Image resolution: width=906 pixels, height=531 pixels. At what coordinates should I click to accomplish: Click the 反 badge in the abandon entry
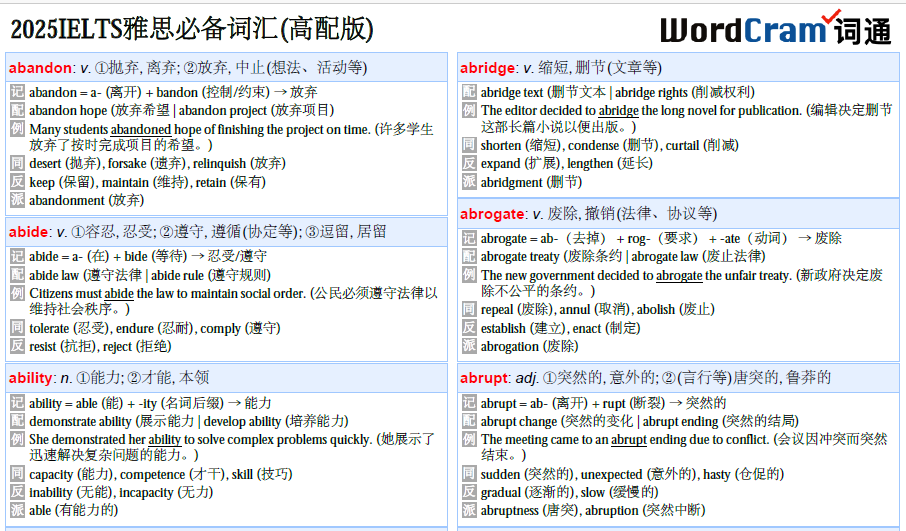pos(17,182)
